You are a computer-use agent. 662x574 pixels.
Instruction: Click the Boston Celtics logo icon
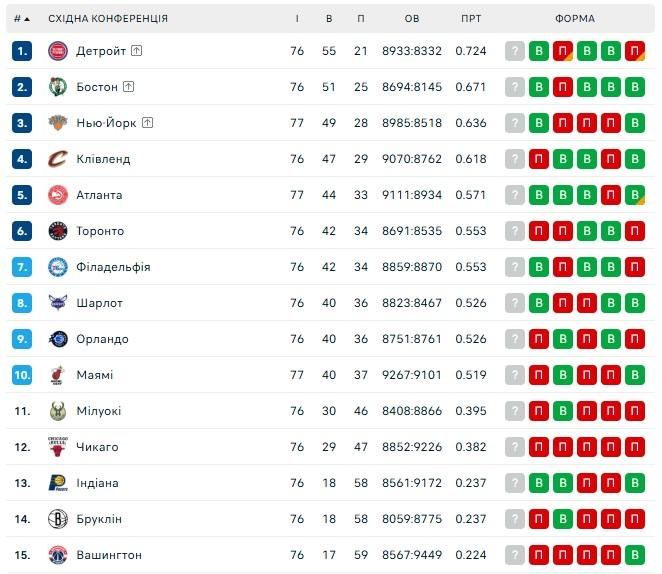click(57, 87)
